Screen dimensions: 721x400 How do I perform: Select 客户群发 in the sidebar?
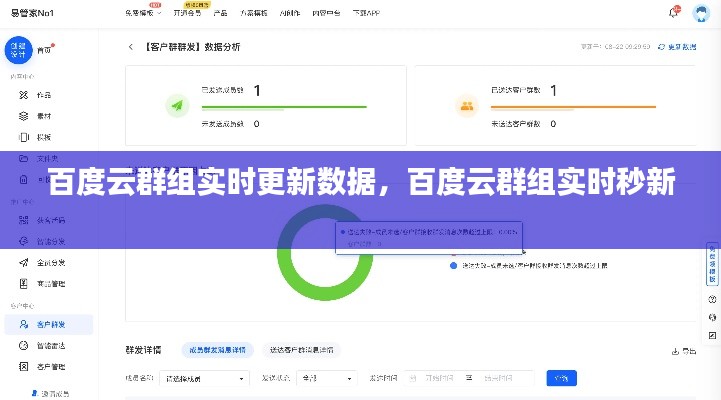point(49,324)
